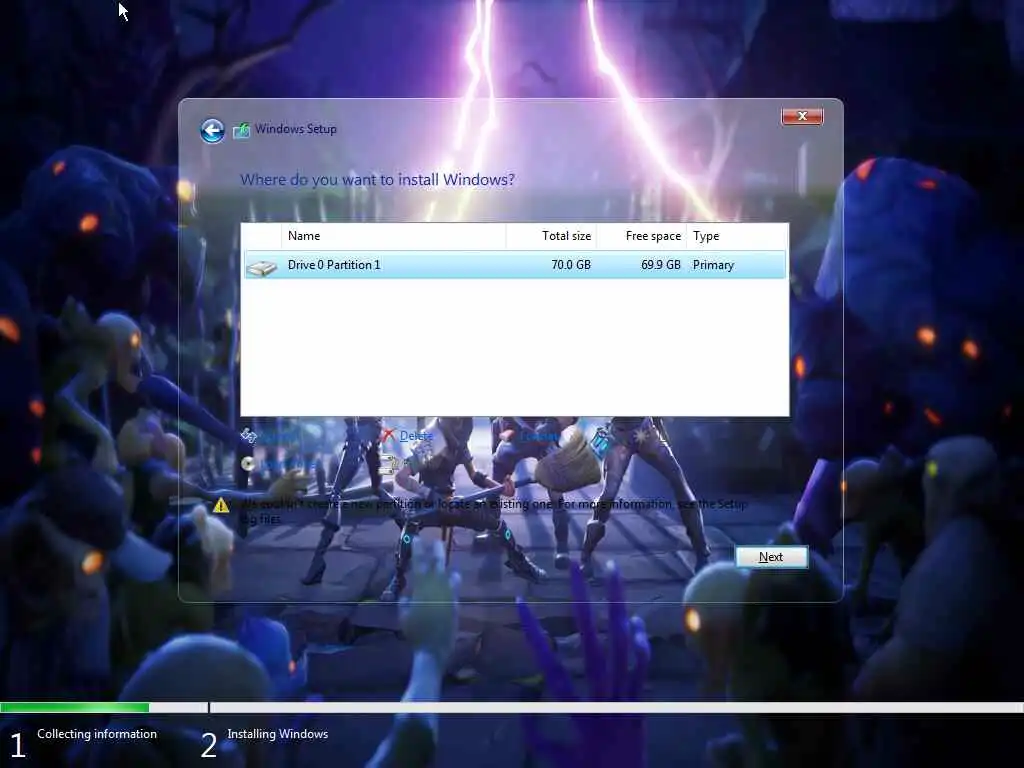Image resolution: width=1024 pixels, height=768 pixels.
Task: Select the Drive 0 Partition 1 row
Action: [515, 264]
